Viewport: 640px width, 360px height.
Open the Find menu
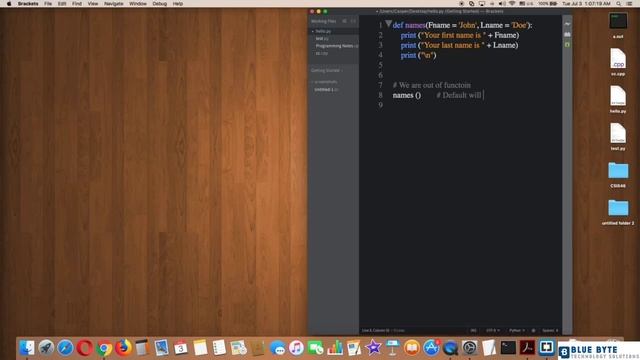click(77, 4)
